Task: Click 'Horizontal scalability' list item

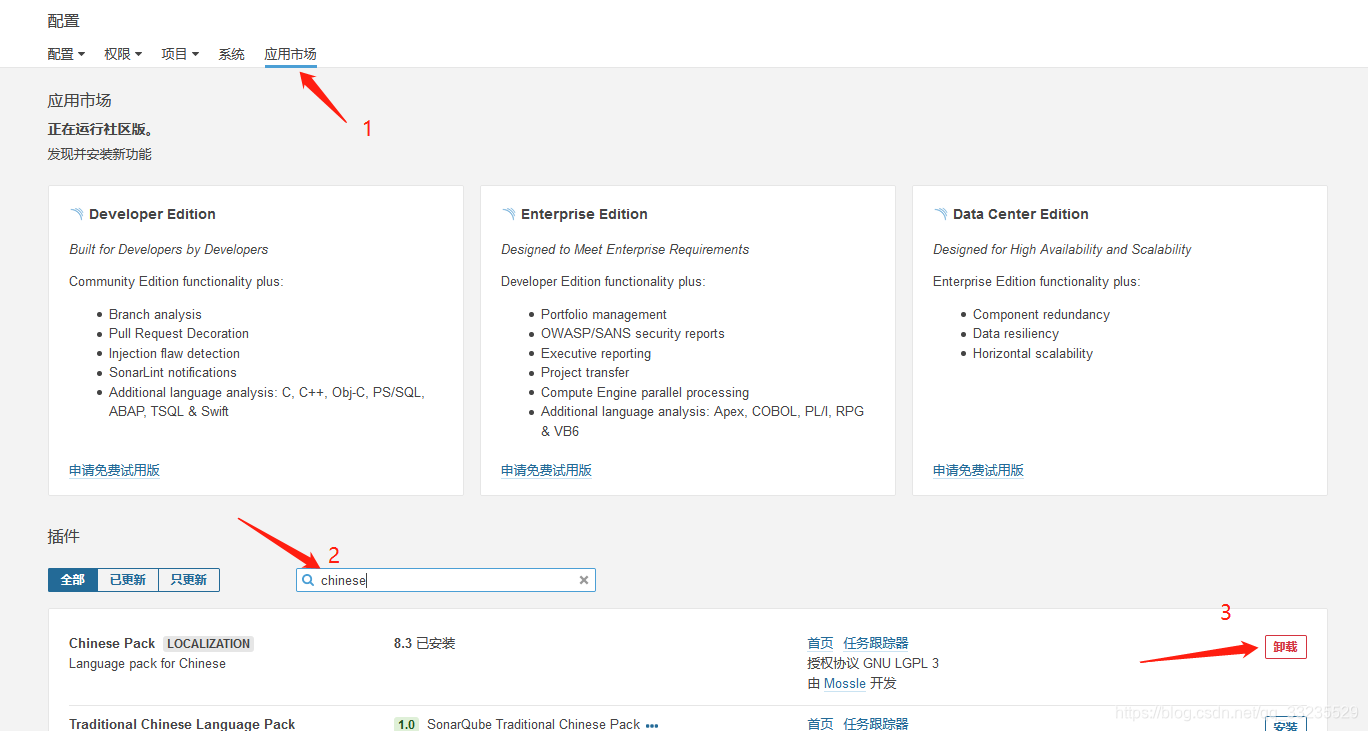Action: coord(1033,353)
